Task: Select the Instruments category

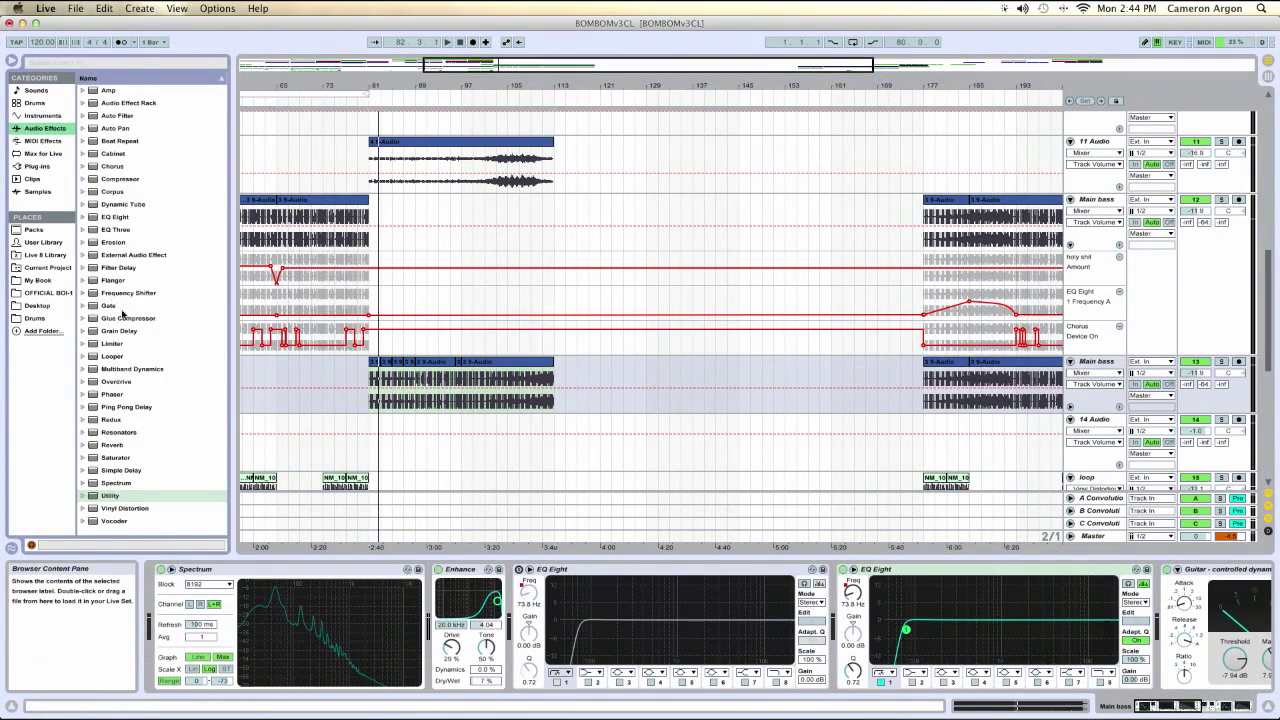Action: pyautogui.click(x=43, y=116)
